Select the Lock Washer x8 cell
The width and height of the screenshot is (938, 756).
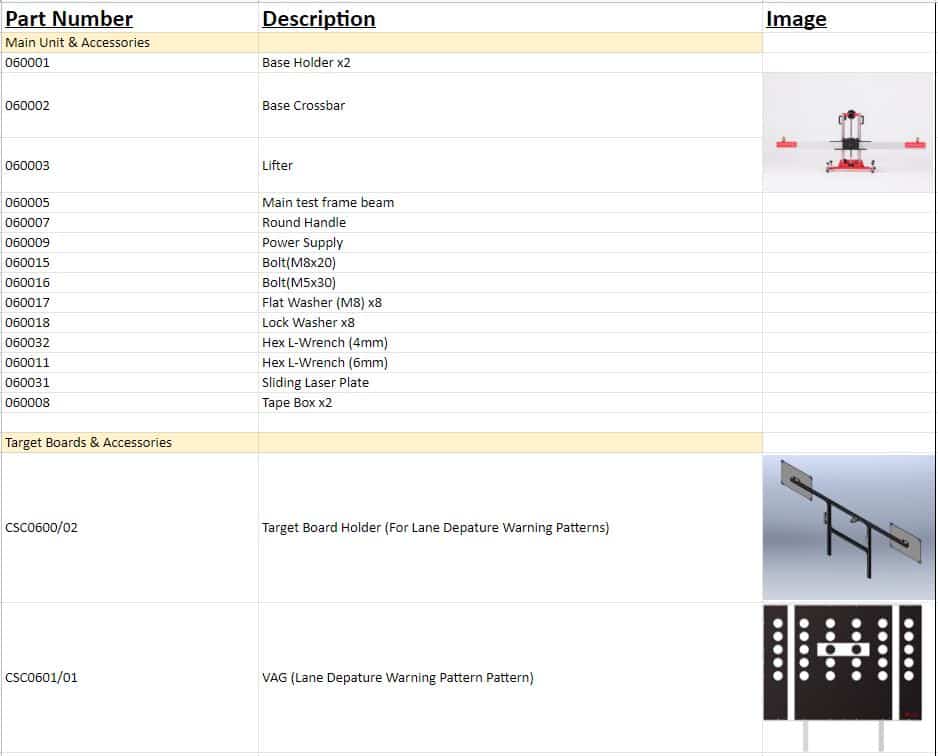510,322
